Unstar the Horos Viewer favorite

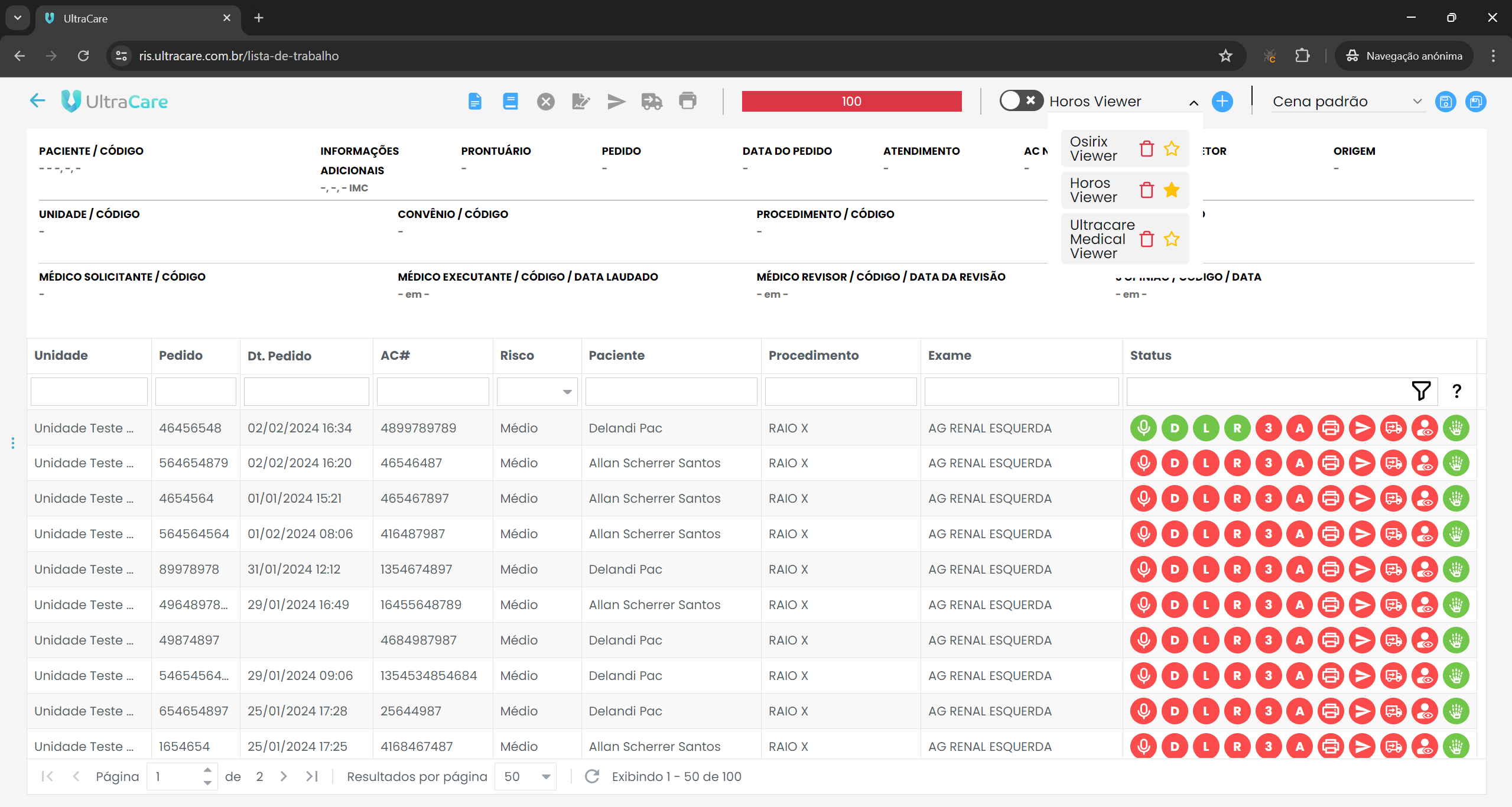(1171, 190)
